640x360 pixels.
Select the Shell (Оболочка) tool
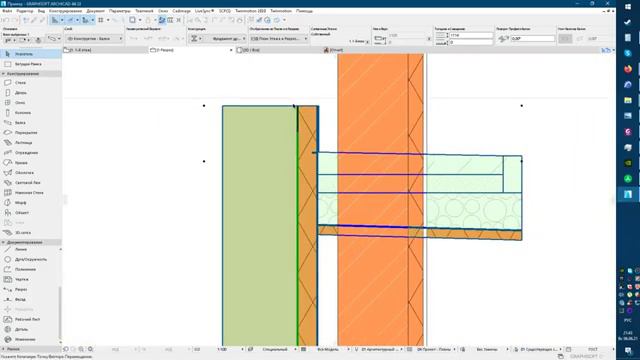tap(31, 173)
